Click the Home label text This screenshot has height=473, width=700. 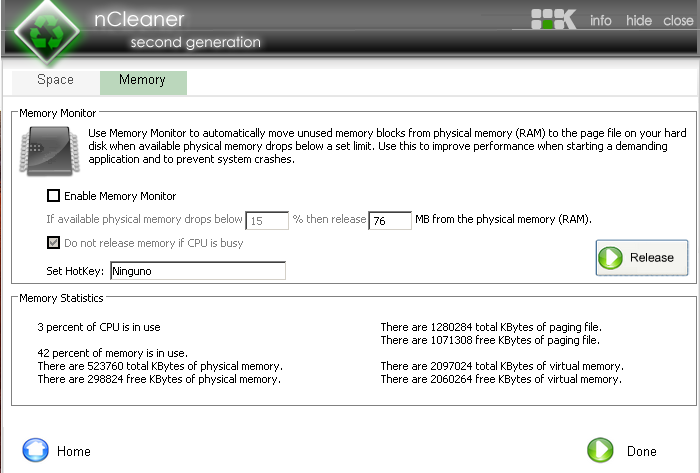[74, 451]
